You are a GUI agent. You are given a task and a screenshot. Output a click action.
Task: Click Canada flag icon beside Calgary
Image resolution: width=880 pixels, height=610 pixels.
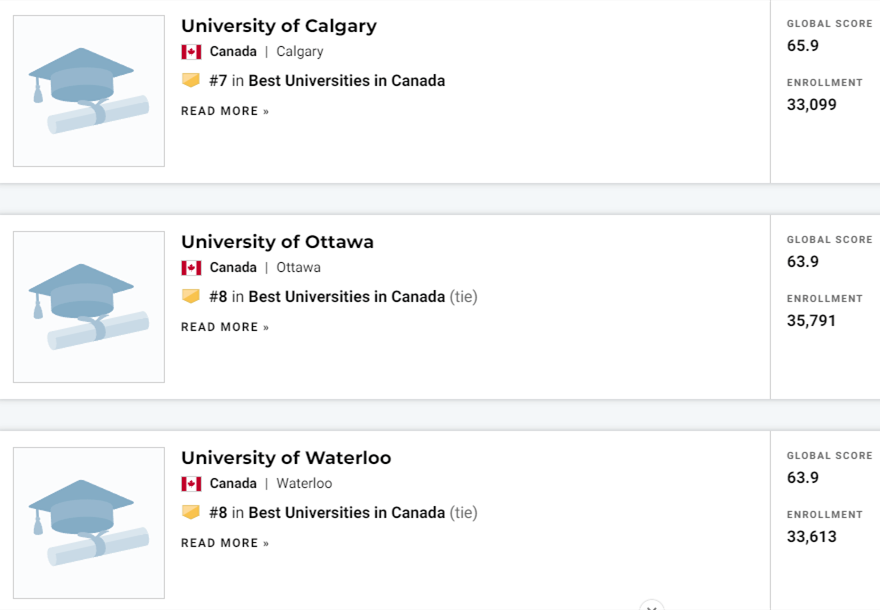coord(191,52)
